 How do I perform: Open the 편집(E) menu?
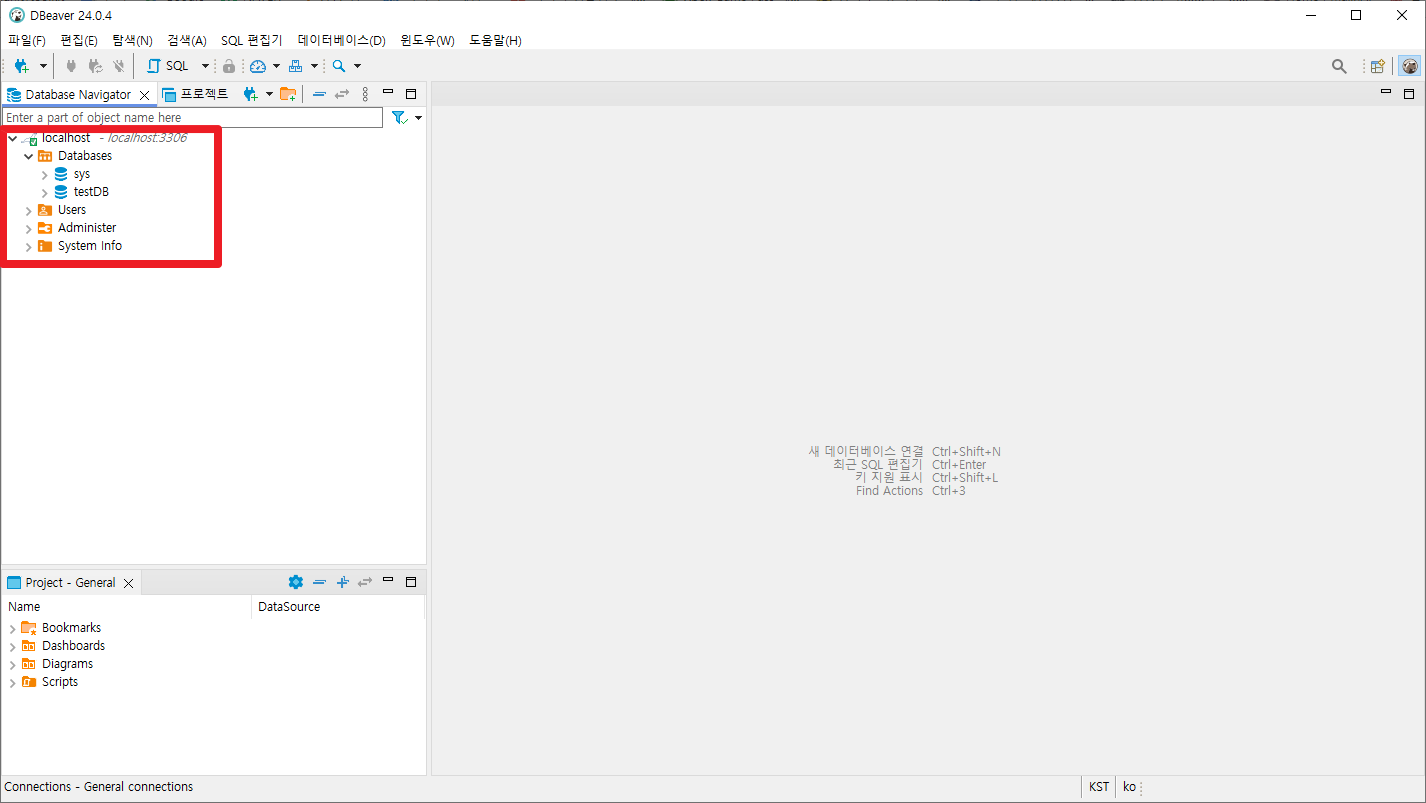[79, 41]
